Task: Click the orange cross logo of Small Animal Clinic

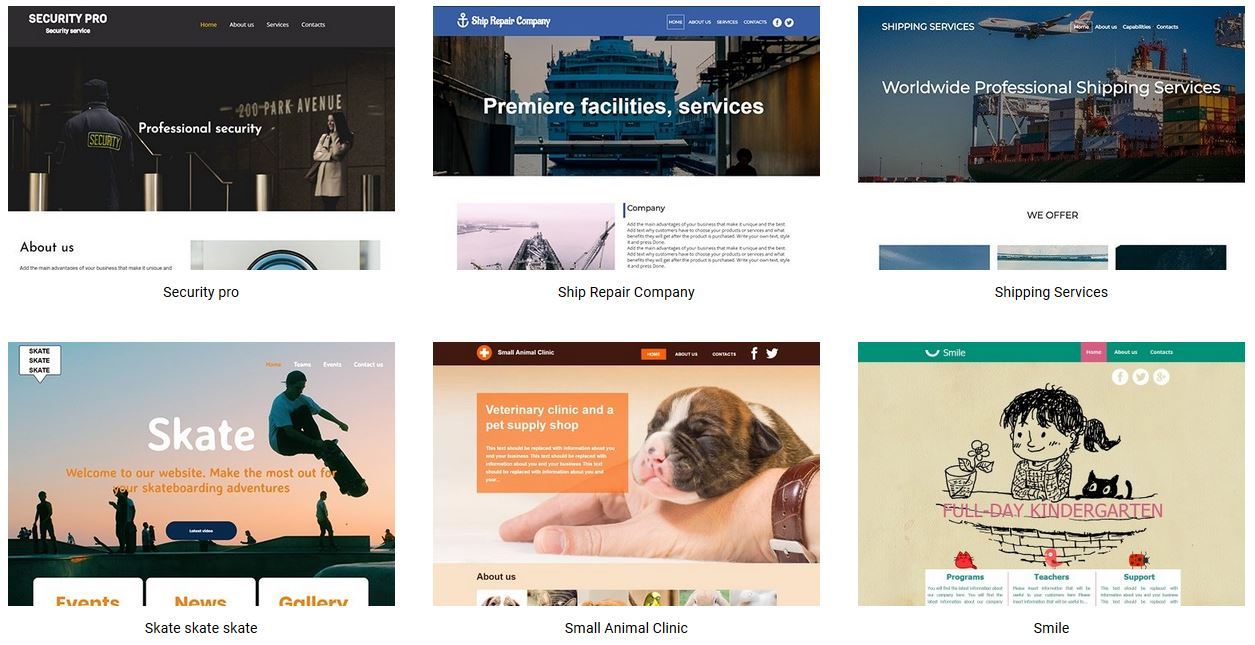Action: point(484,353)
